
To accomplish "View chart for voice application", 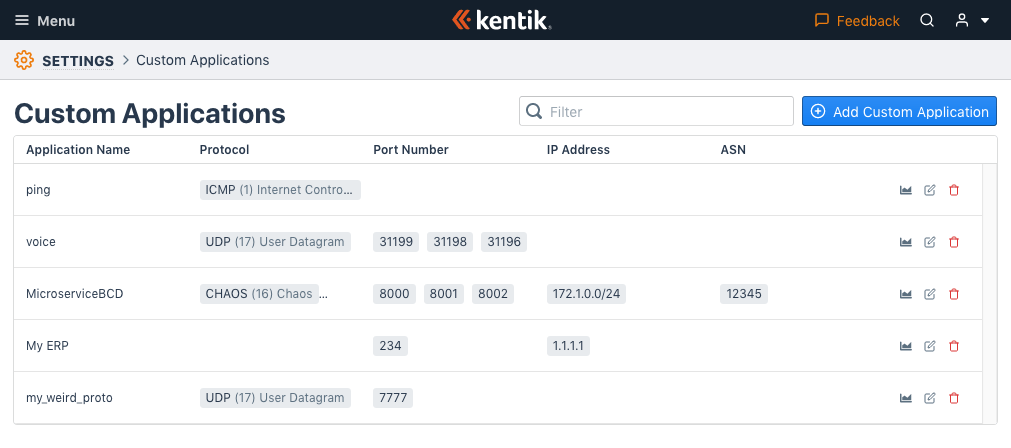I will coord(906,242).
